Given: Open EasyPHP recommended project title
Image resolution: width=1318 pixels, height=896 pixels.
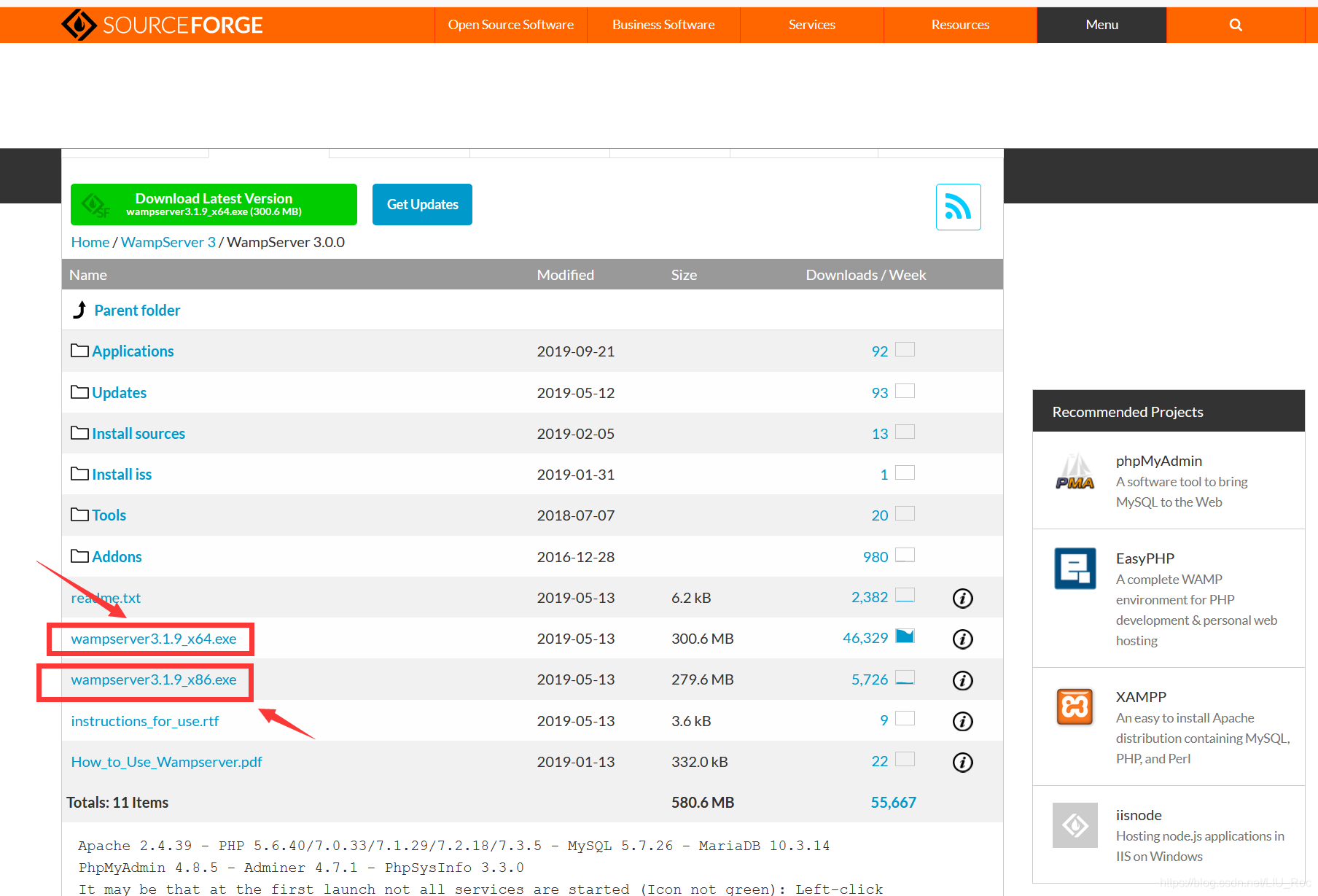Looking at the screenshot, I should [1145, 558].
